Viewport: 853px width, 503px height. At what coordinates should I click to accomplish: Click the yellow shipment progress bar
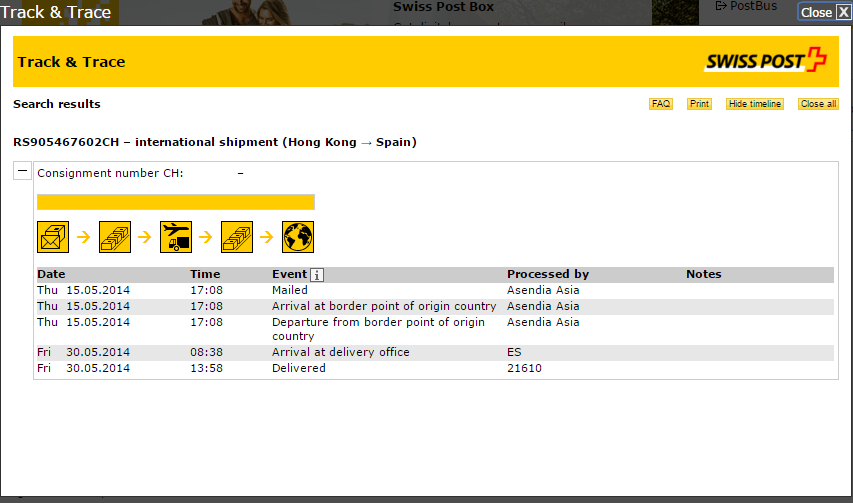click(x=175, y=202)
